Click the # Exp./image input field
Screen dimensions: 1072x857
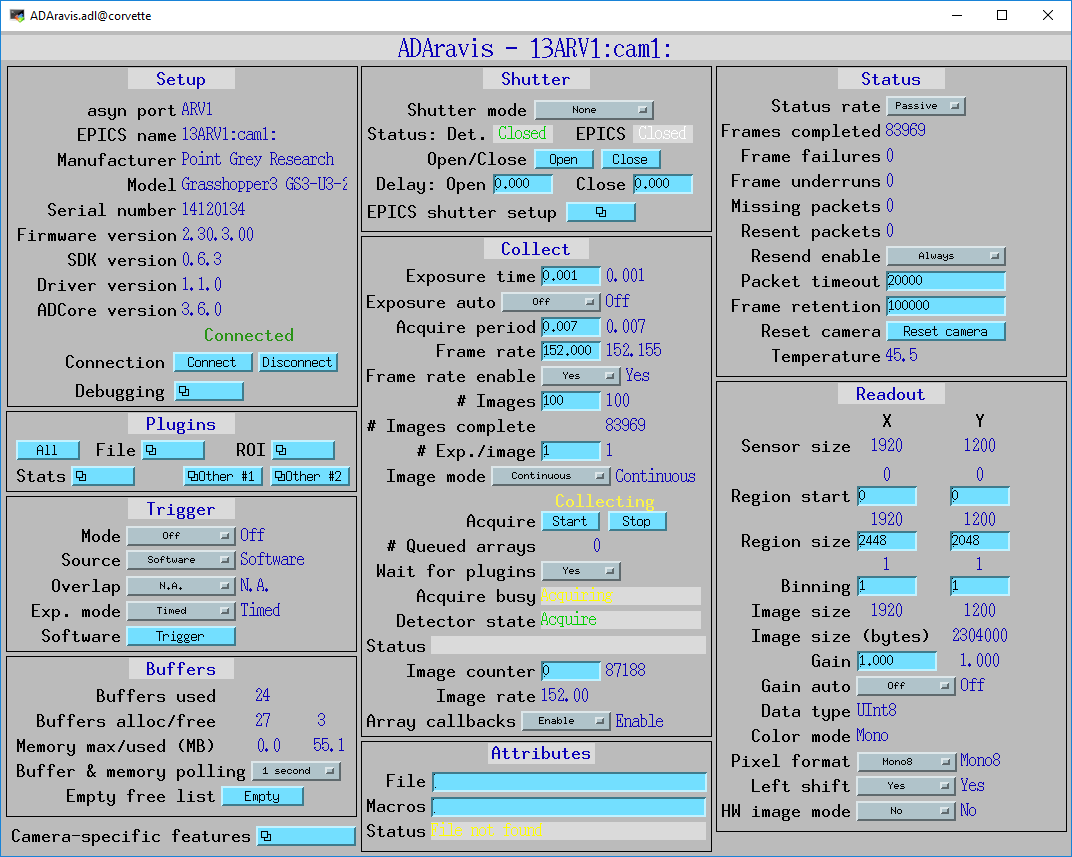[570, 451]
